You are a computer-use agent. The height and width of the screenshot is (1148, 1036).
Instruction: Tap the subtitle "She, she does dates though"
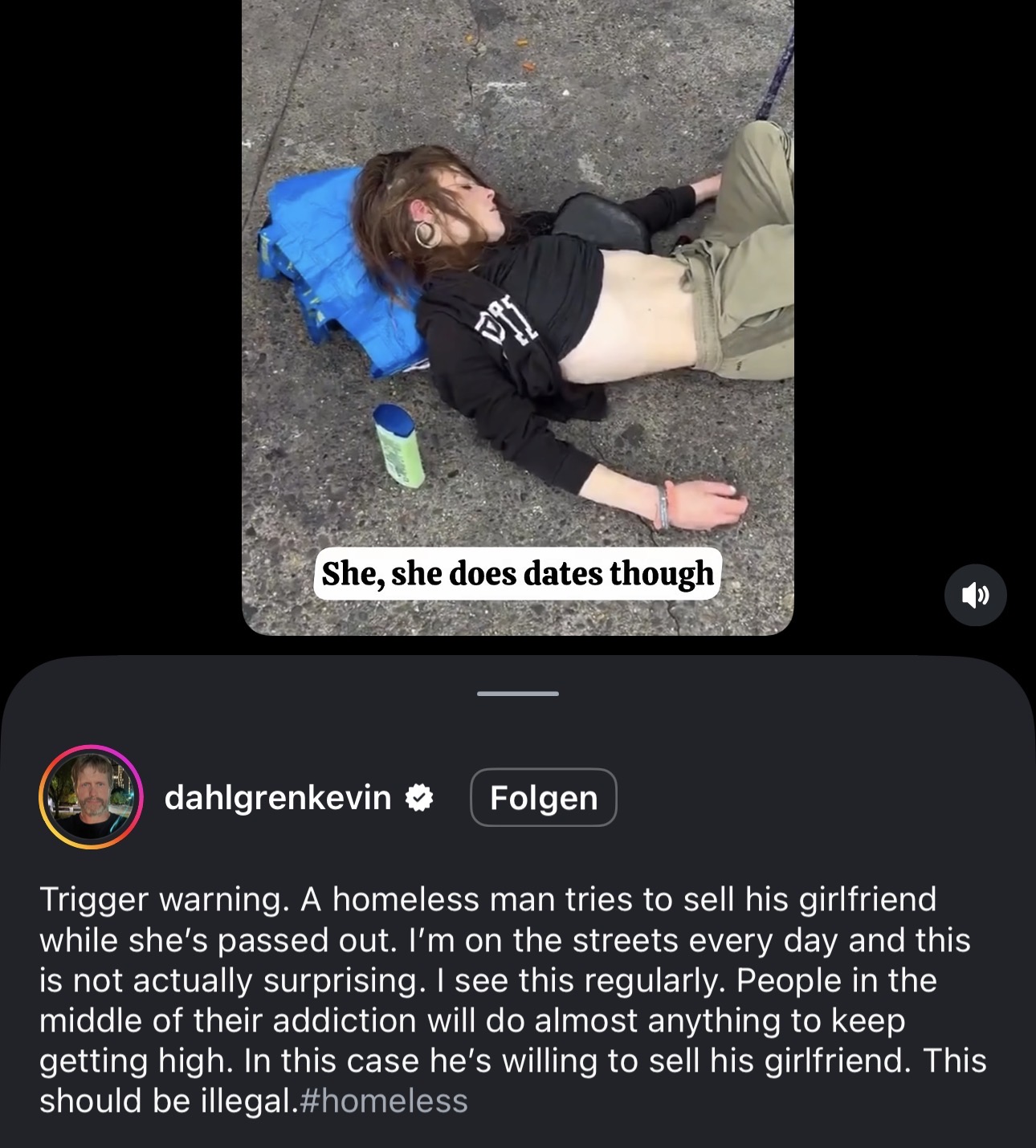(517, 574)
